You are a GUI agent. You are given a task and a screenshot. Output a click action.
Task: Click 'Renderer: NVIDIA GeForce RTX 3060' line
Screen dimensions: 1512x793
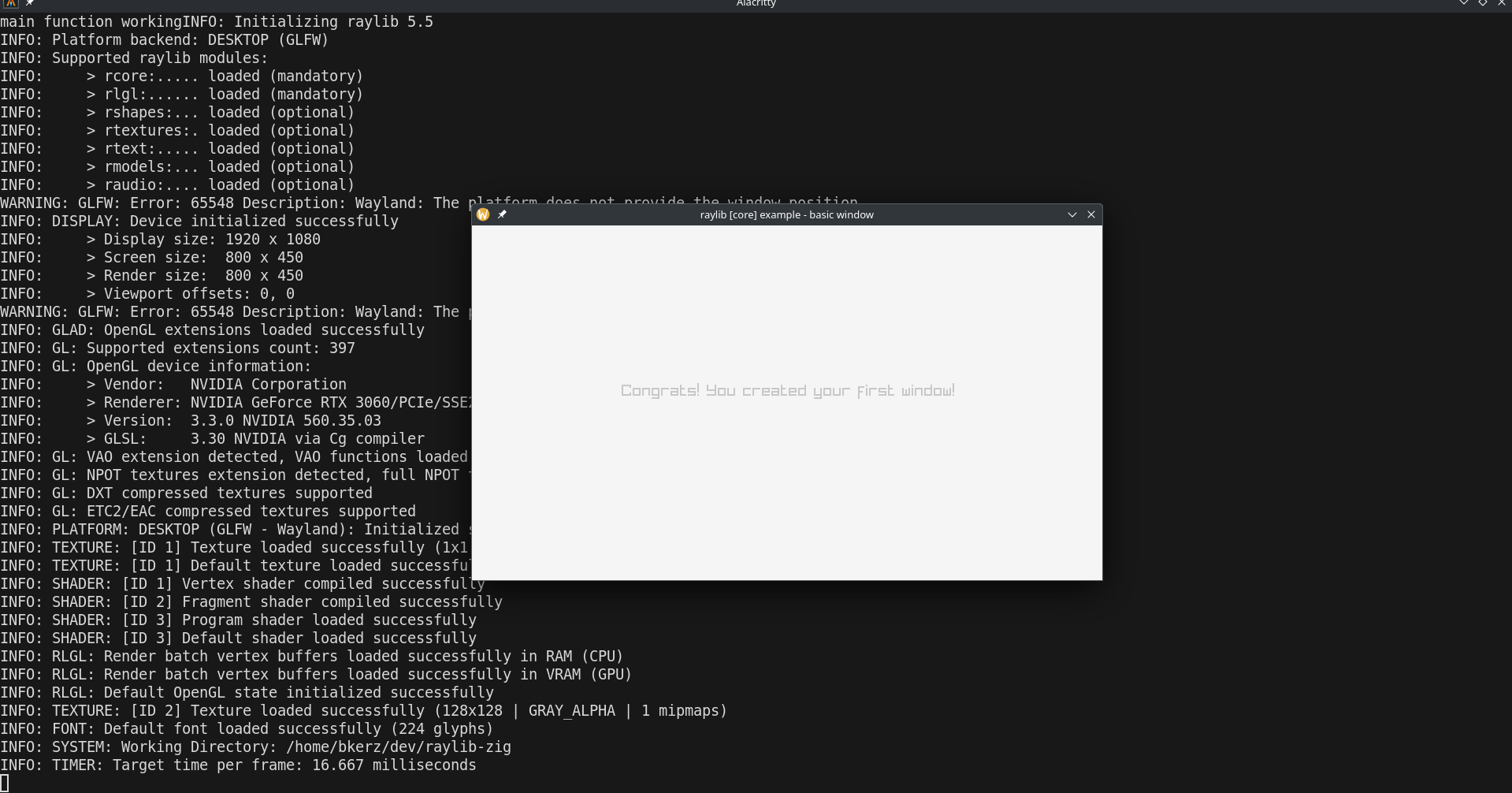tap(236, 403)
